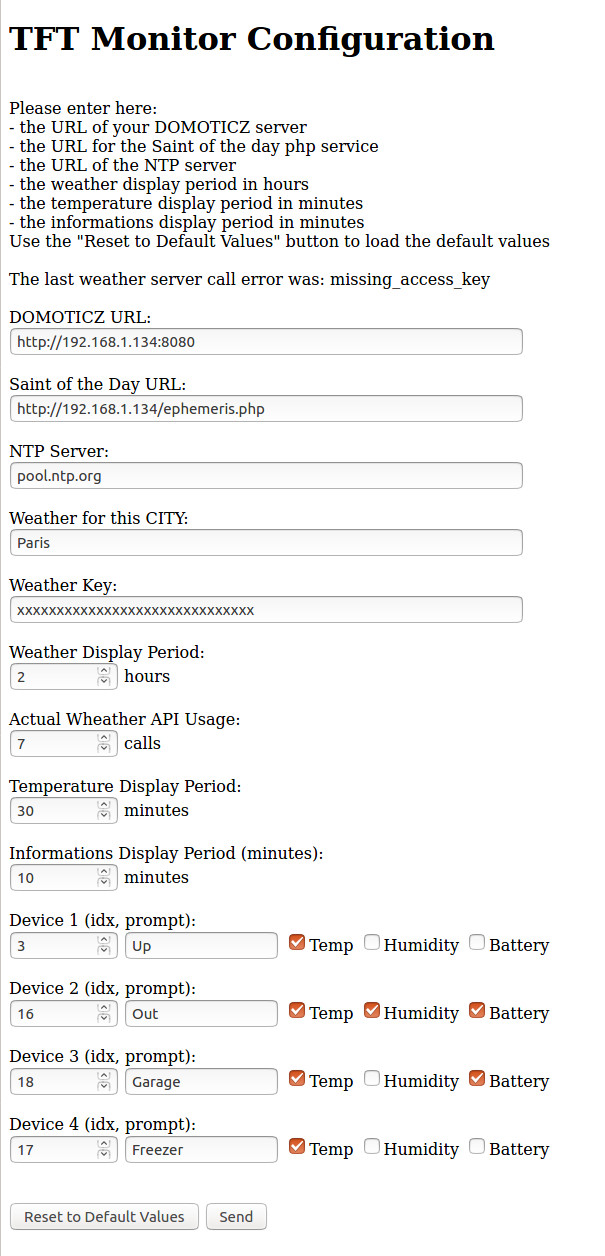Enable Humidity for Device 1
Image resolution: width=605 pixels, height=1256 pixels.
372,942
